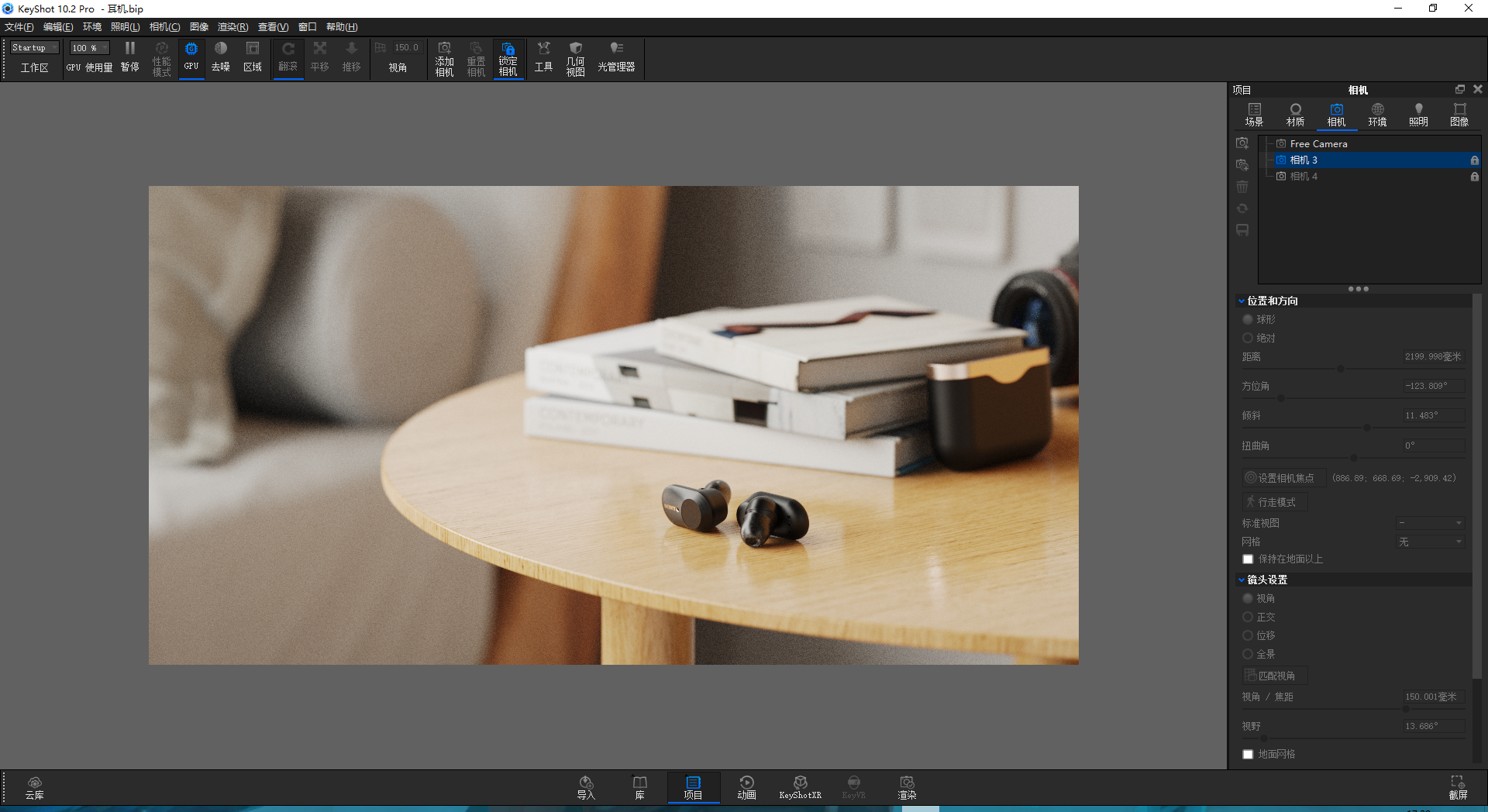Viewport: 1488px width, 812px height.
Task: Open the Render (渲染) menu
Action: tap(232, 27)
